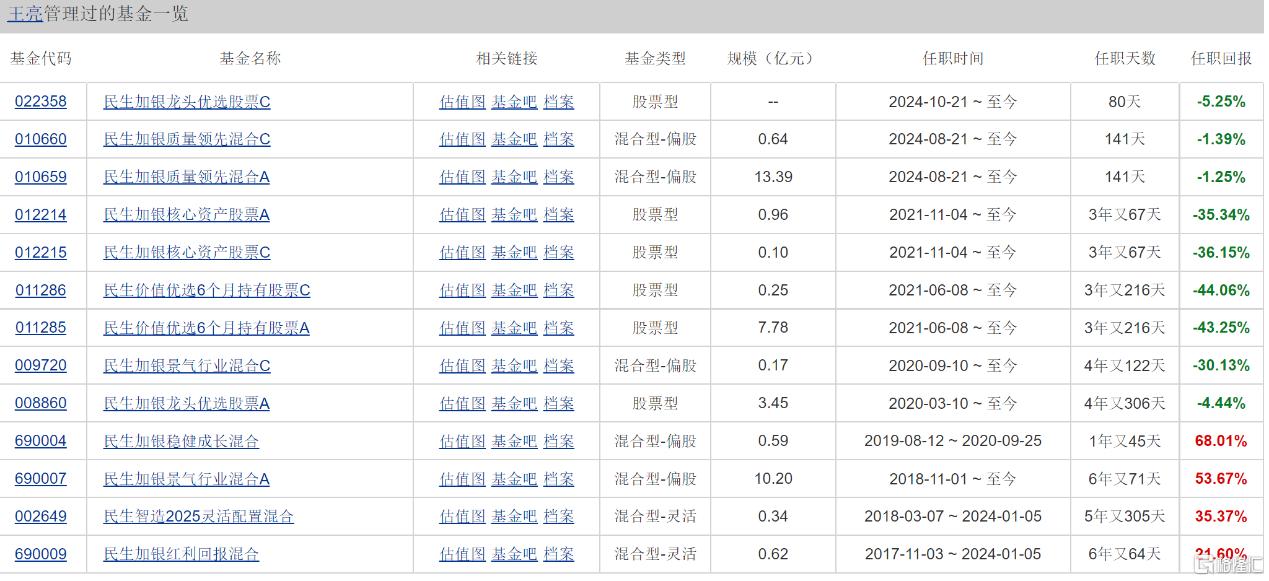
Task: Open fund code 008860
Action: tap(41, 404)
